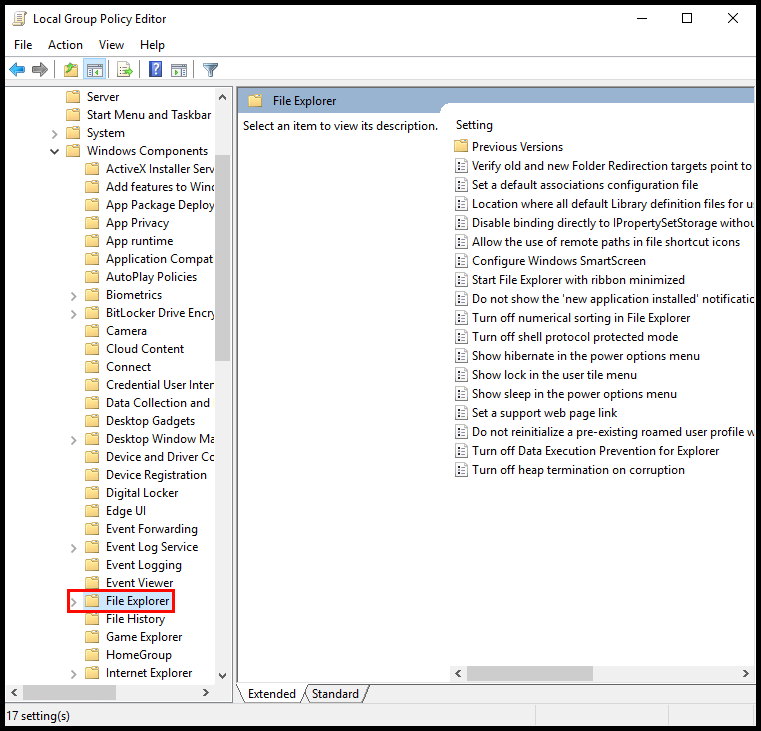This screenshot has width=761, height=731.
Task: Click the tree pane horizontal scroll left arrow
Action: pyautogui.click(x=14, y=693)
